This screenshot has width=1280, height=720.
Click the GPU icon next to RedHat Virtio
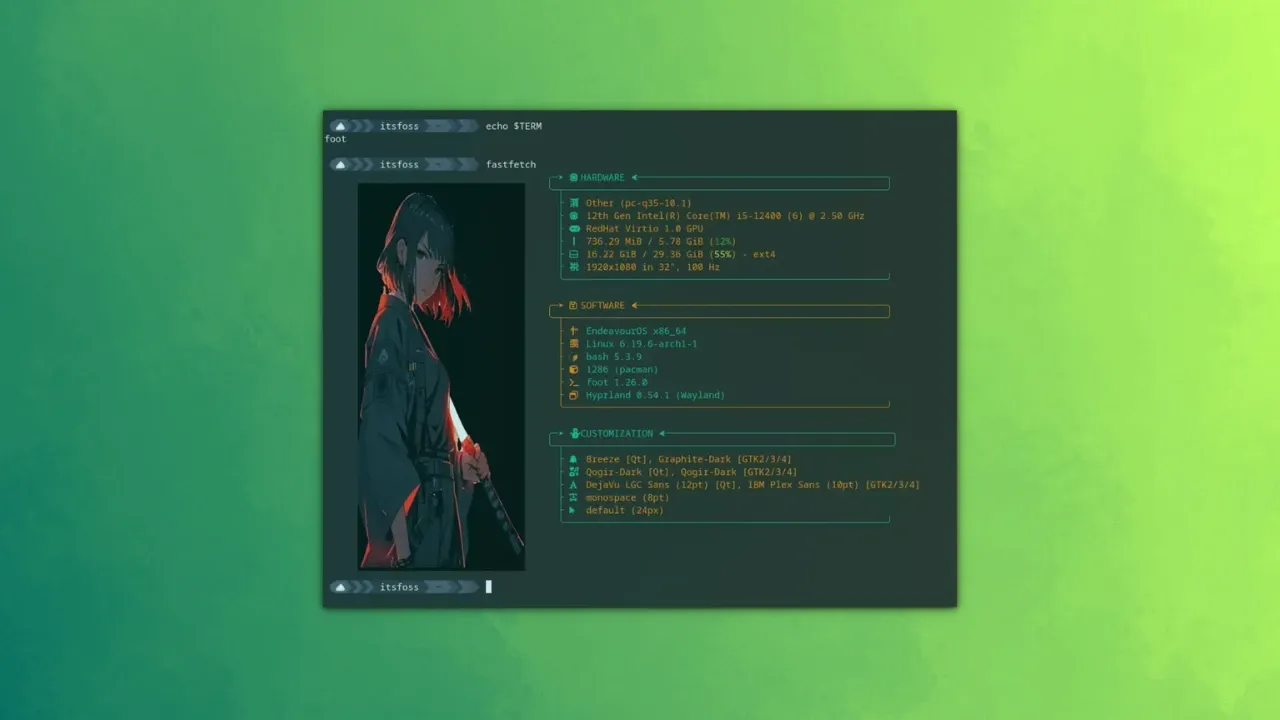coord(573,228)
